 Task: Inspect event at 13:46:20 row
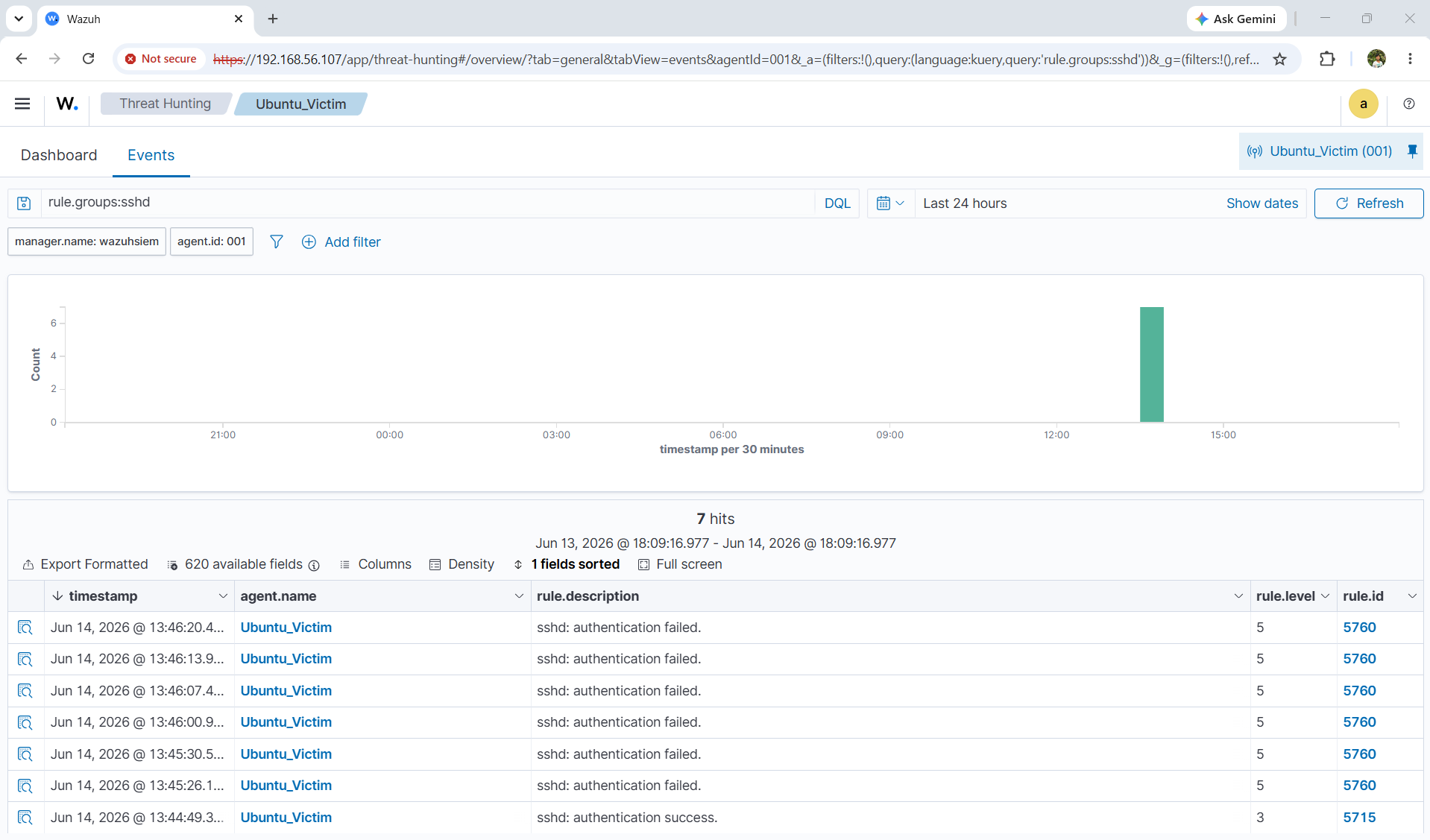coord(25,628)
